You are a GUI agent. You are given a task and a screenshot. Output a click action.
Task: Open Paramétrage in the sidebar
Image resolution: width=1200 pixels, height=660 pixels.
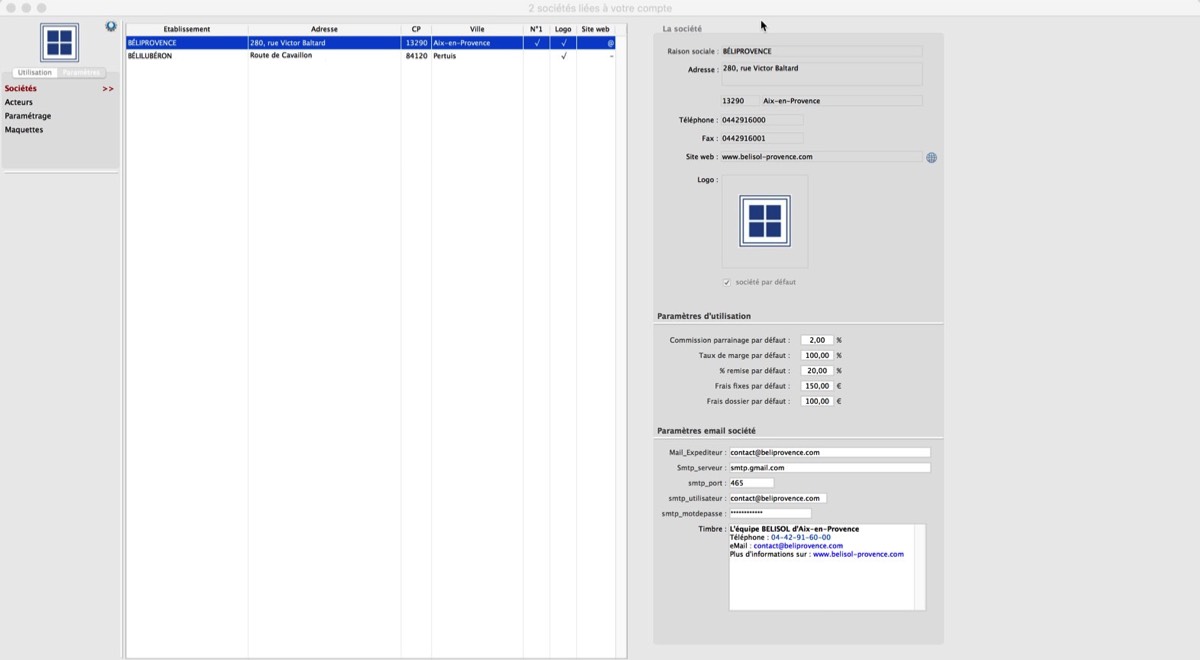pyautogui.click(x=28, y=116)
